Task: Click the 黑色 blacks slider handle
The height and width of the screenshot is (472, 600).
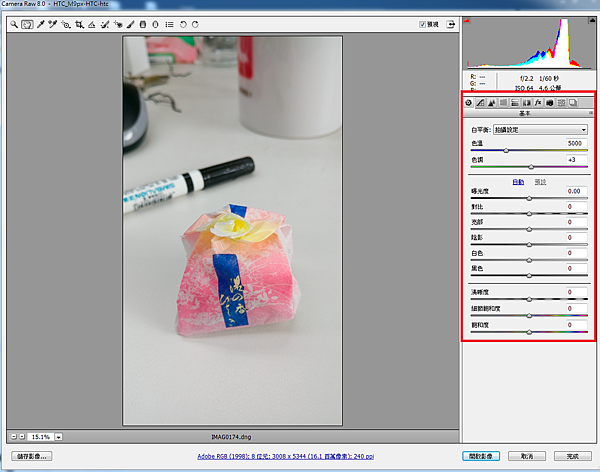Action: coord(529,276)
